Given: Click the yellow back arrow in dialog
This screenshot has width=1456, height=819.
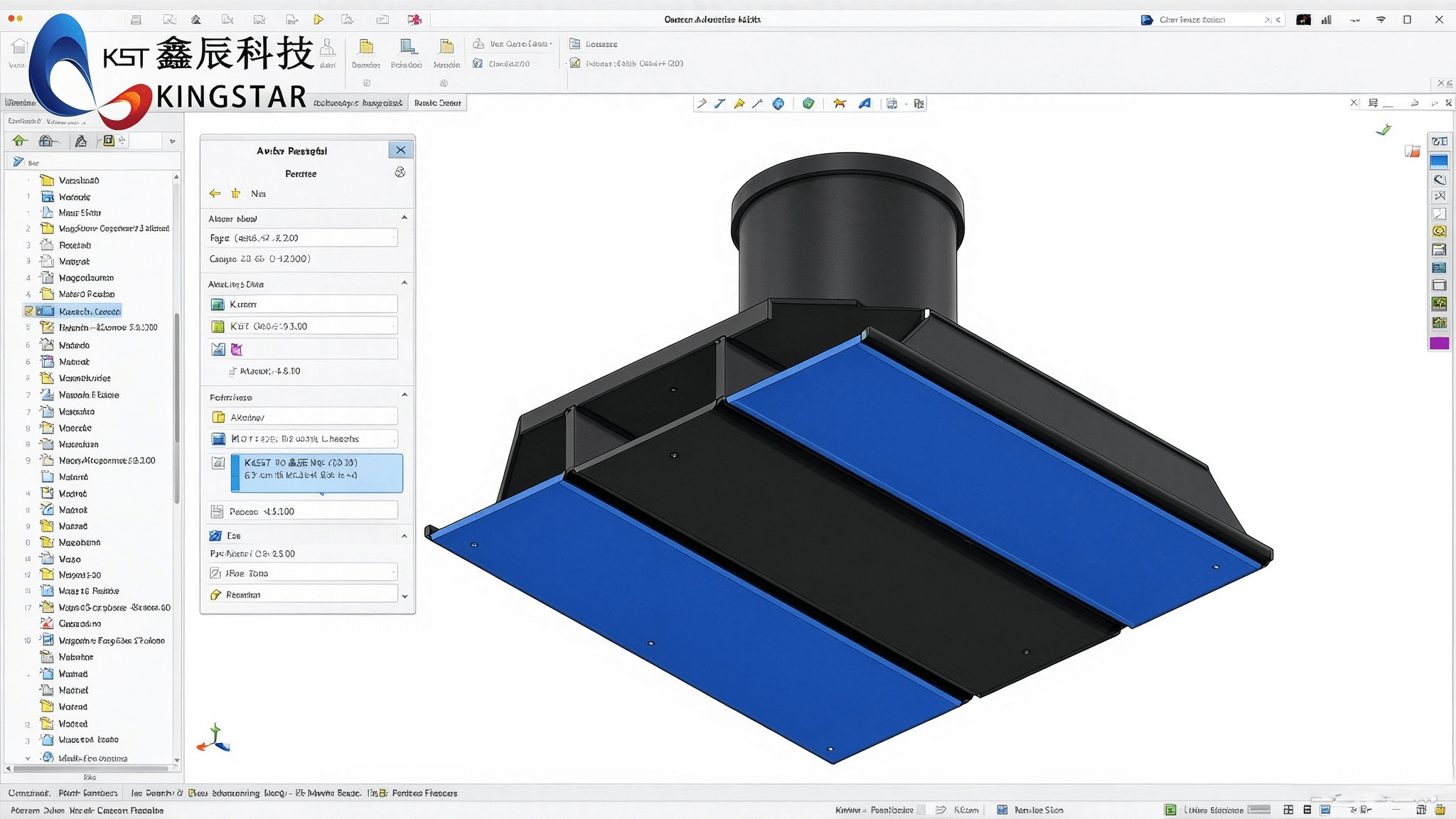Looking at the screenshot, I should (215, 193).
